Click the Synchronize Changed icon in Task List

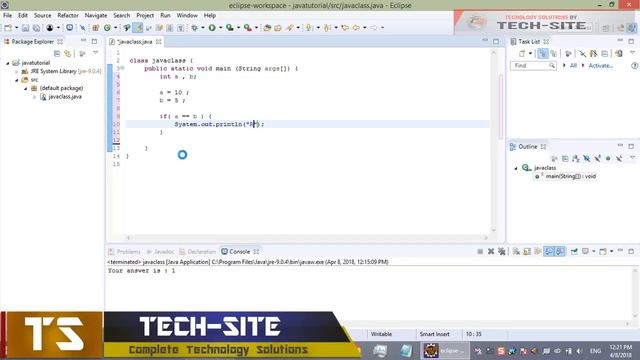point(619,53)
